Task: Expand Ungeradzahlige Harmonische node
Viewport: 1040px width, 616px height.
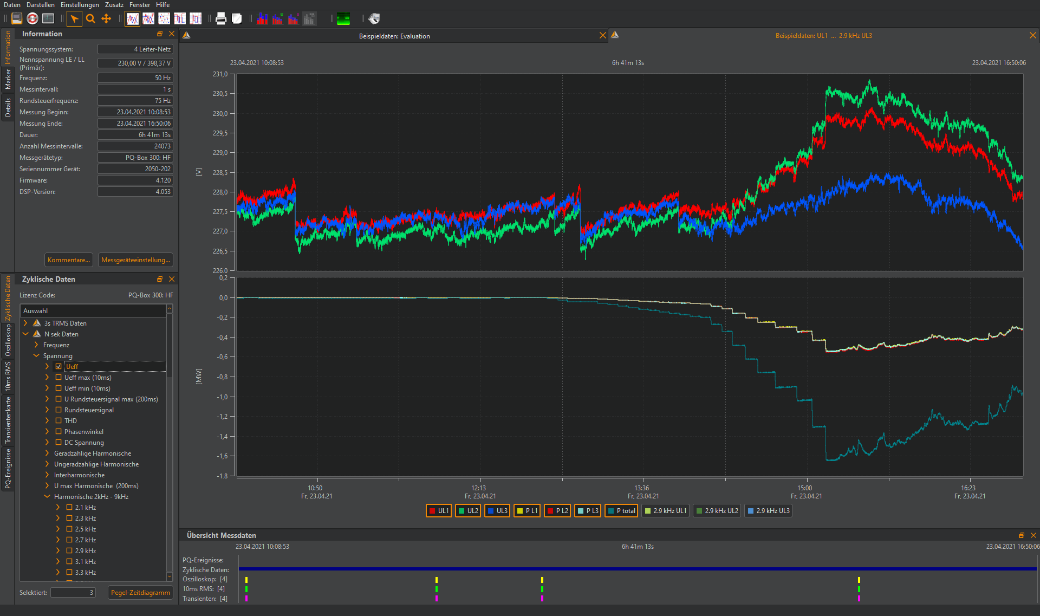Action: tap(47, 464)
